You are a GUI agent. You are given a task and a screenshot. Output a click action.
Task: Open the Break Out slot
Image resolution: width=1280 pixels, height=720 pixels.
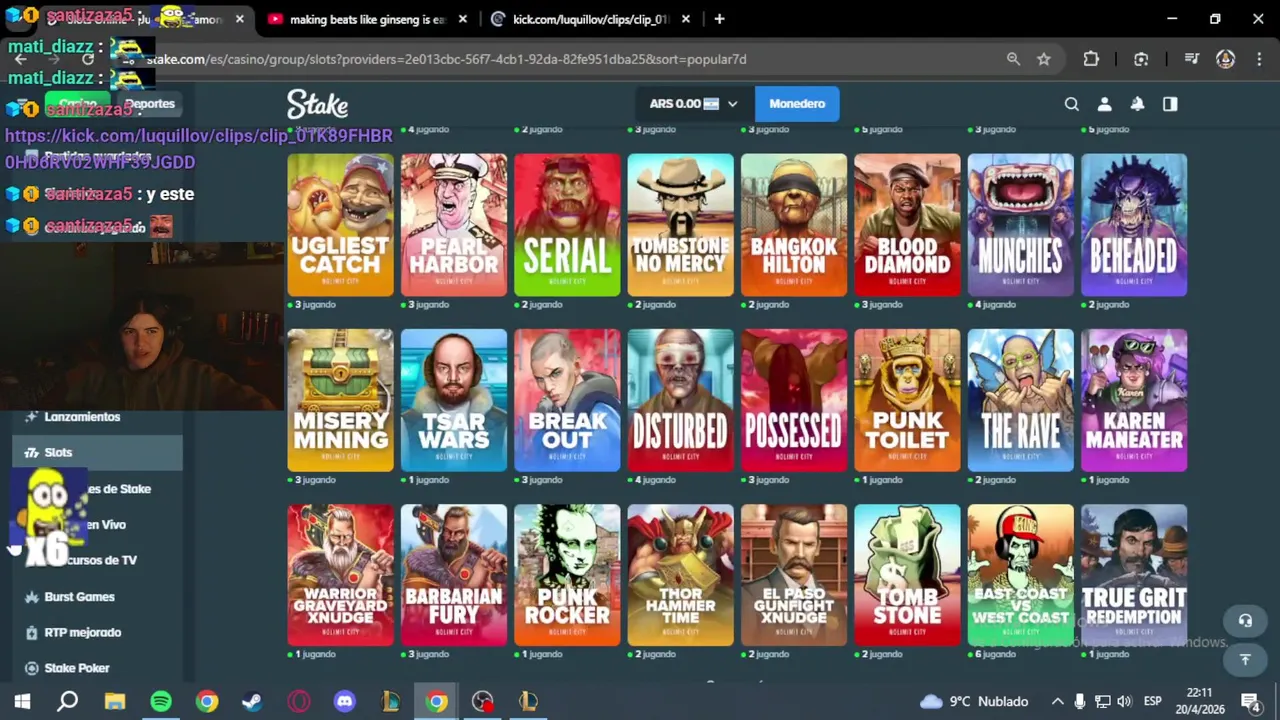(567, 400)
